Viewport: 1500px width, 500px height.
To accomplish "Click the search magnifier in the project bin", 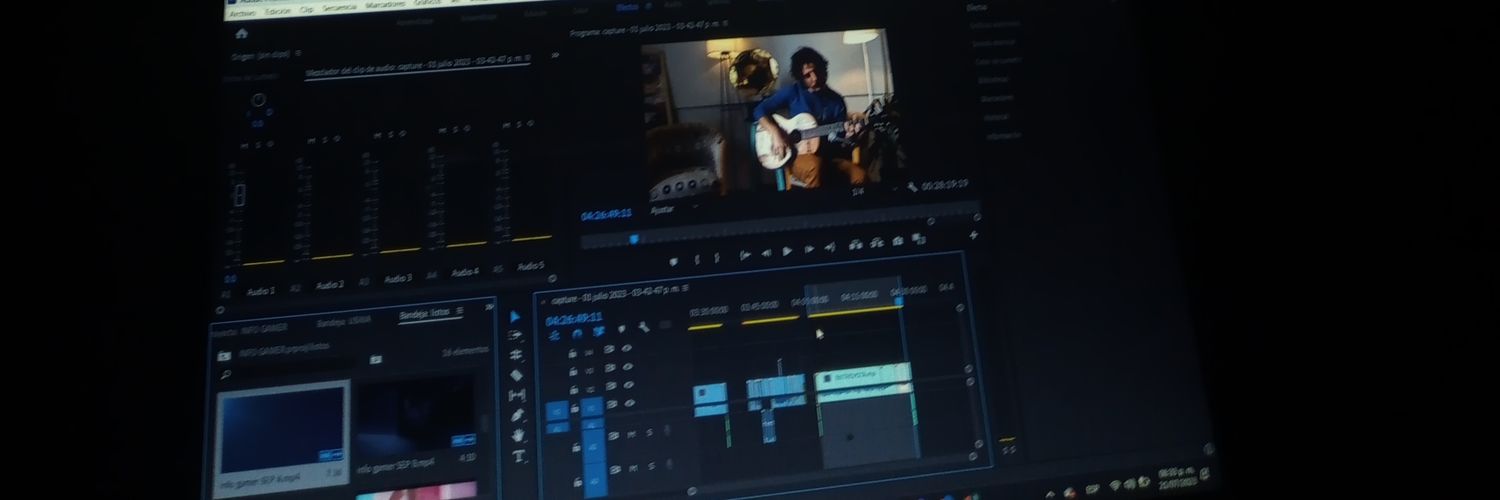I will 226,375.
